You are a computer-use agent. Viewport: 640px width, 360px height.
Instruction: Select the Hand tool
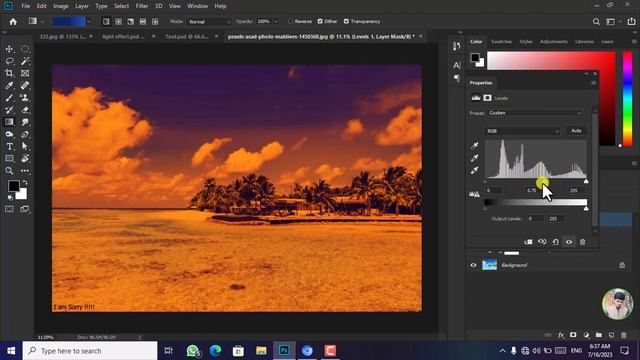click(25, 159)
